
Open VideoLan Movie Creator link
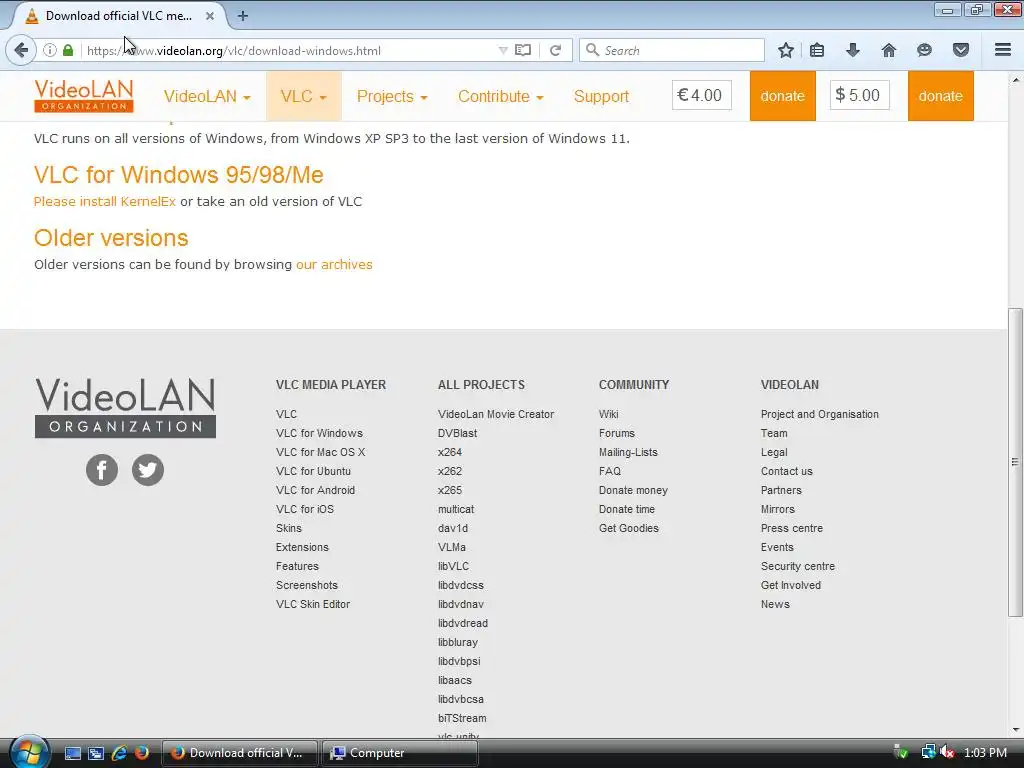496,414
